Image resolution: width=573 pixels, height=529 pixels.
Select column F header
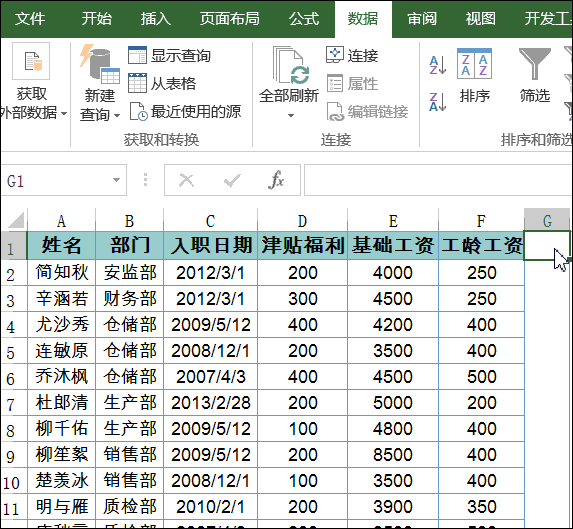481,221
